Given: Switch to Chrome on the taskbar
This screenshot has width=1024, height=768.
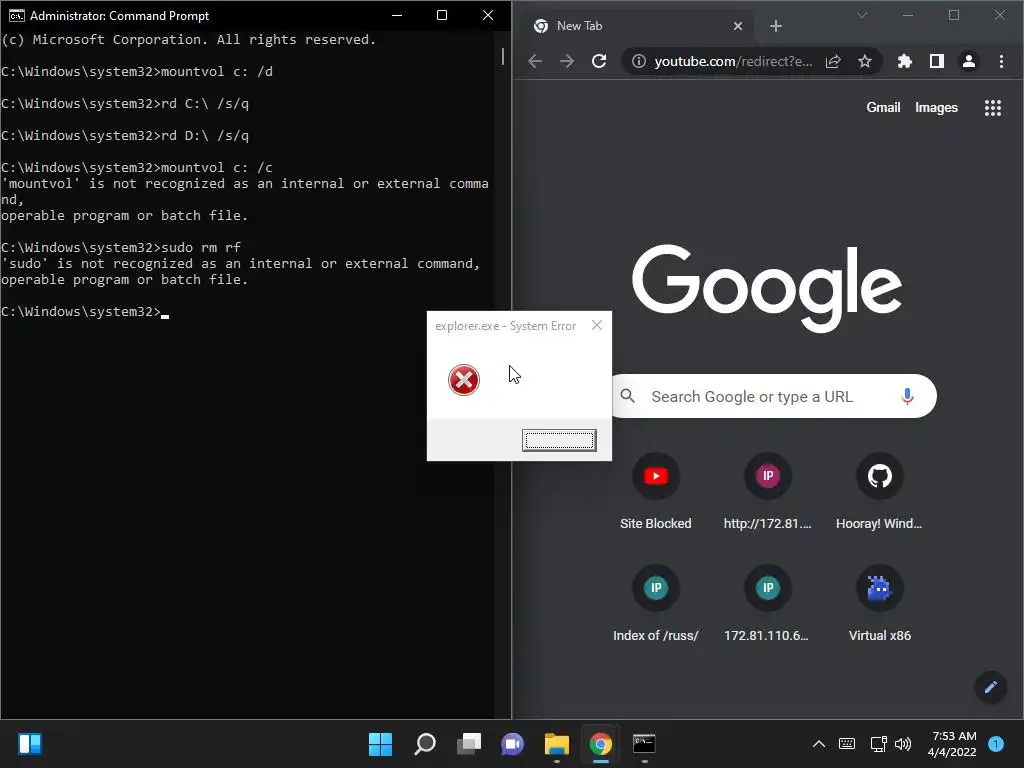Looking at the screenshot, I should 600,743.
